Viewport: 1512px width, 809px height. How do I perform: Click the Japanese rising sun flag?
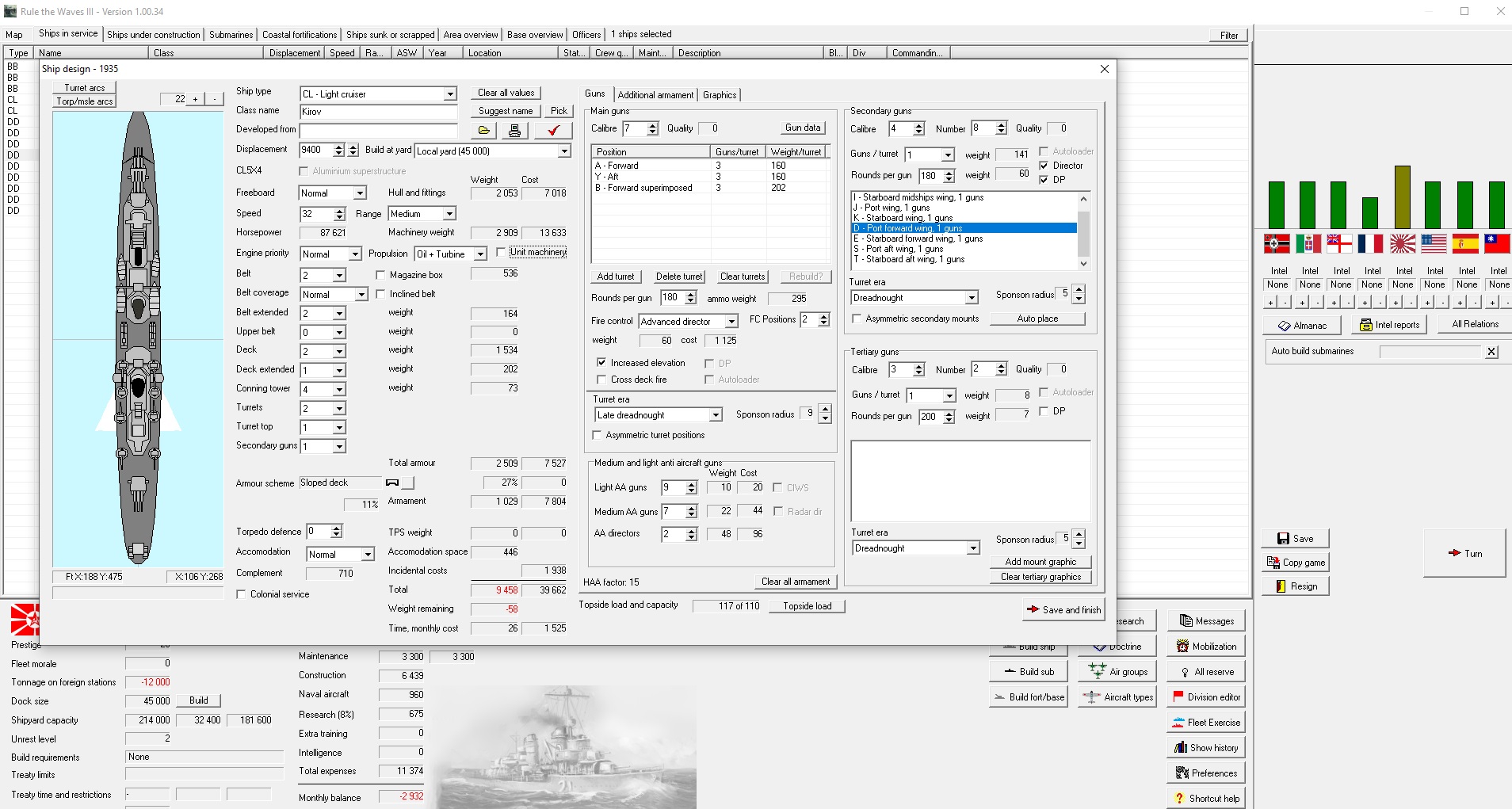pos(1403,244)
